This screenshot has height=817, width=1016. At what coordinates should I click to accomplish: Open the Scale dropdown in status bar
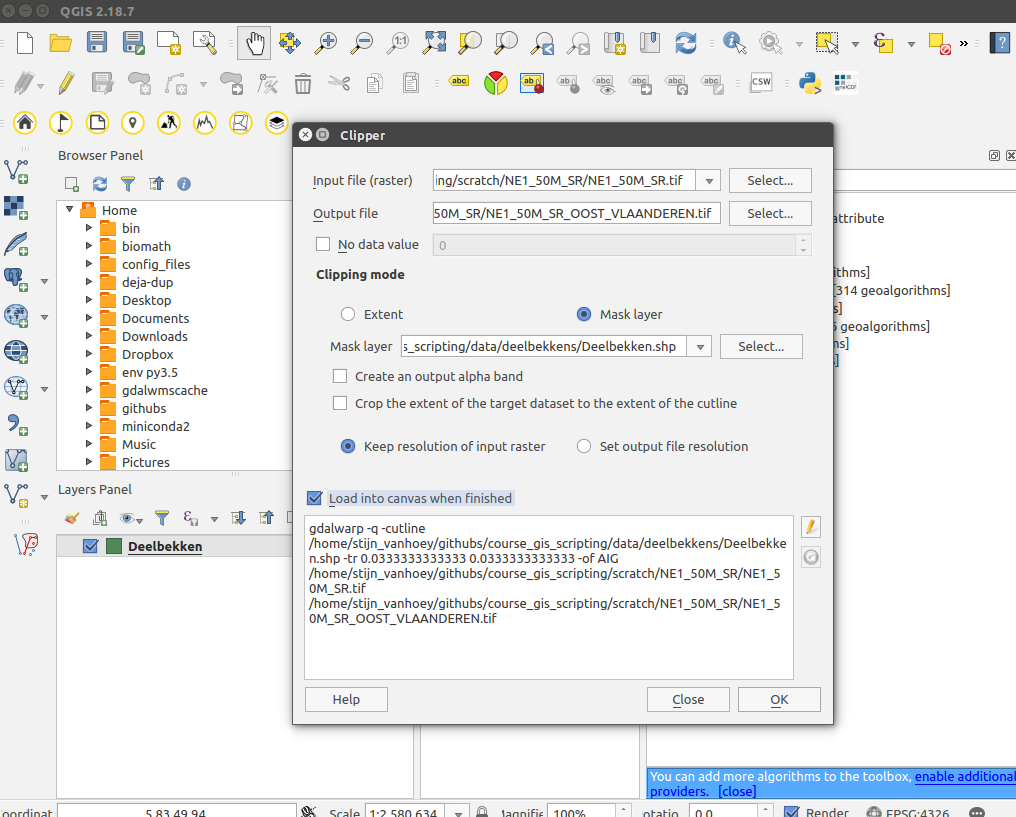tap(458, 812)
